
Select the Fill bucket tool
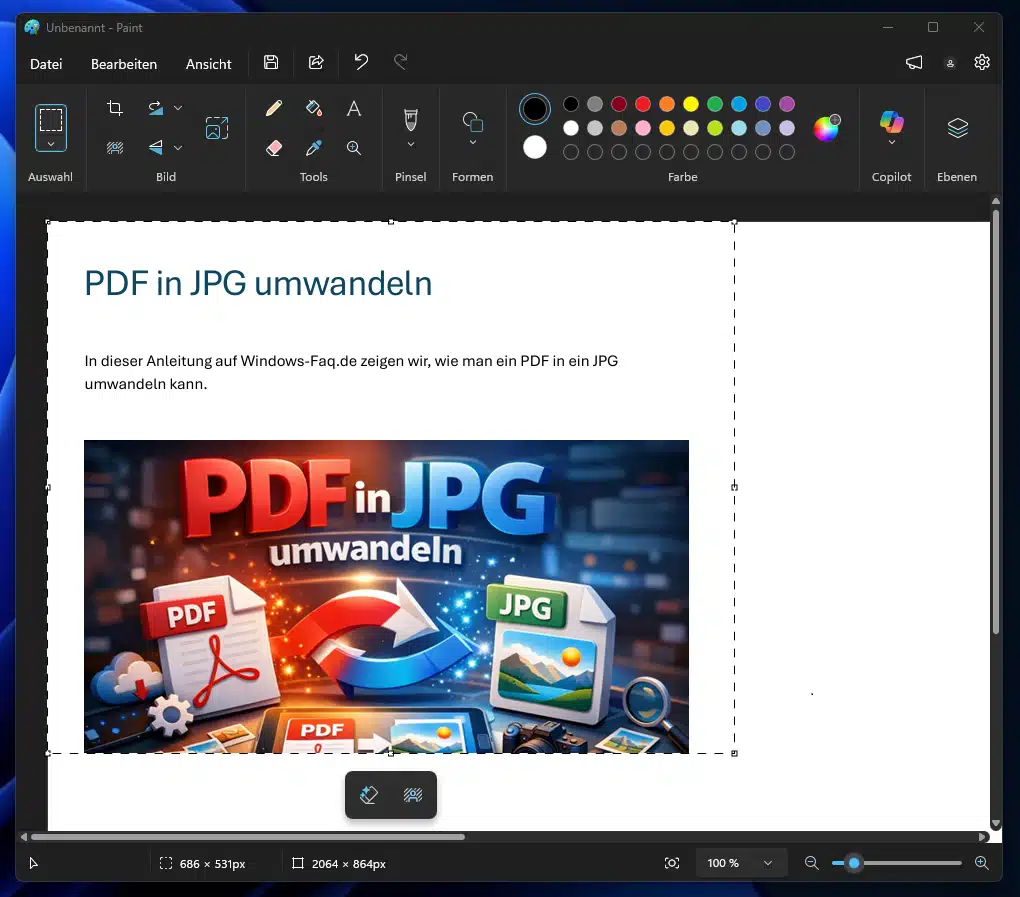(314, 108)
